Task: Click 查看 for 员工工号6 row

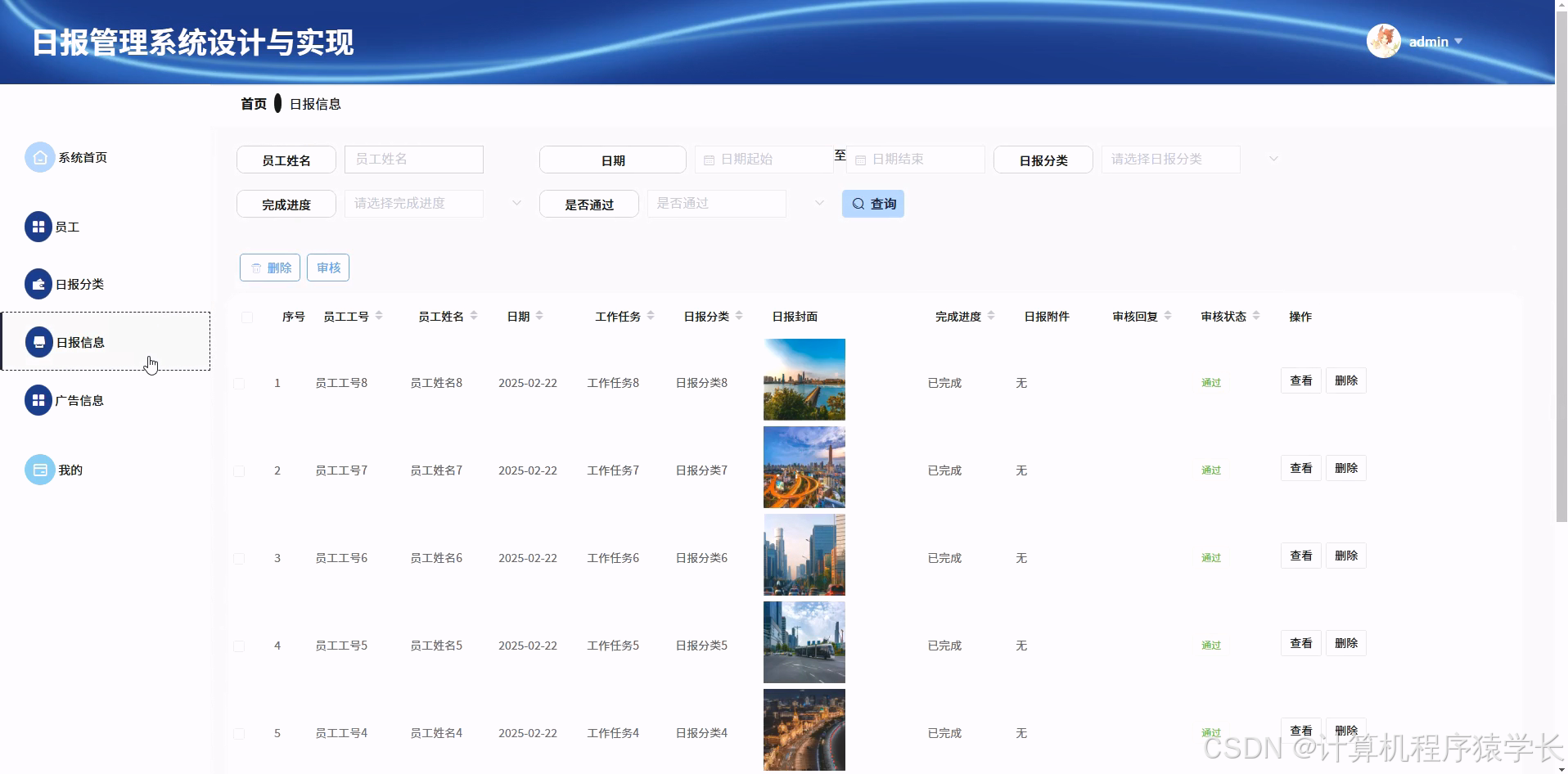Action: (1301, 556)
